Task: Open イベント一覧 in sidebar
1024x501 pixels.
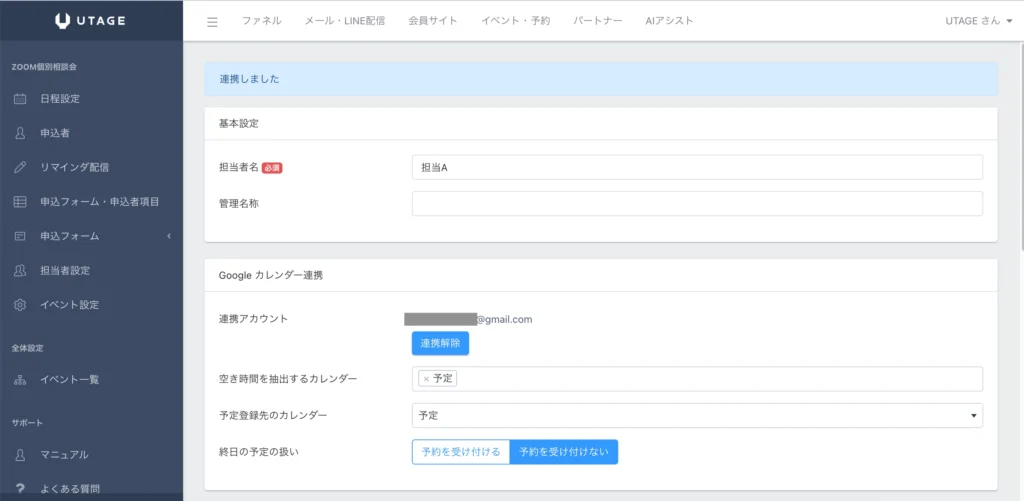Action: click(69, 380)
